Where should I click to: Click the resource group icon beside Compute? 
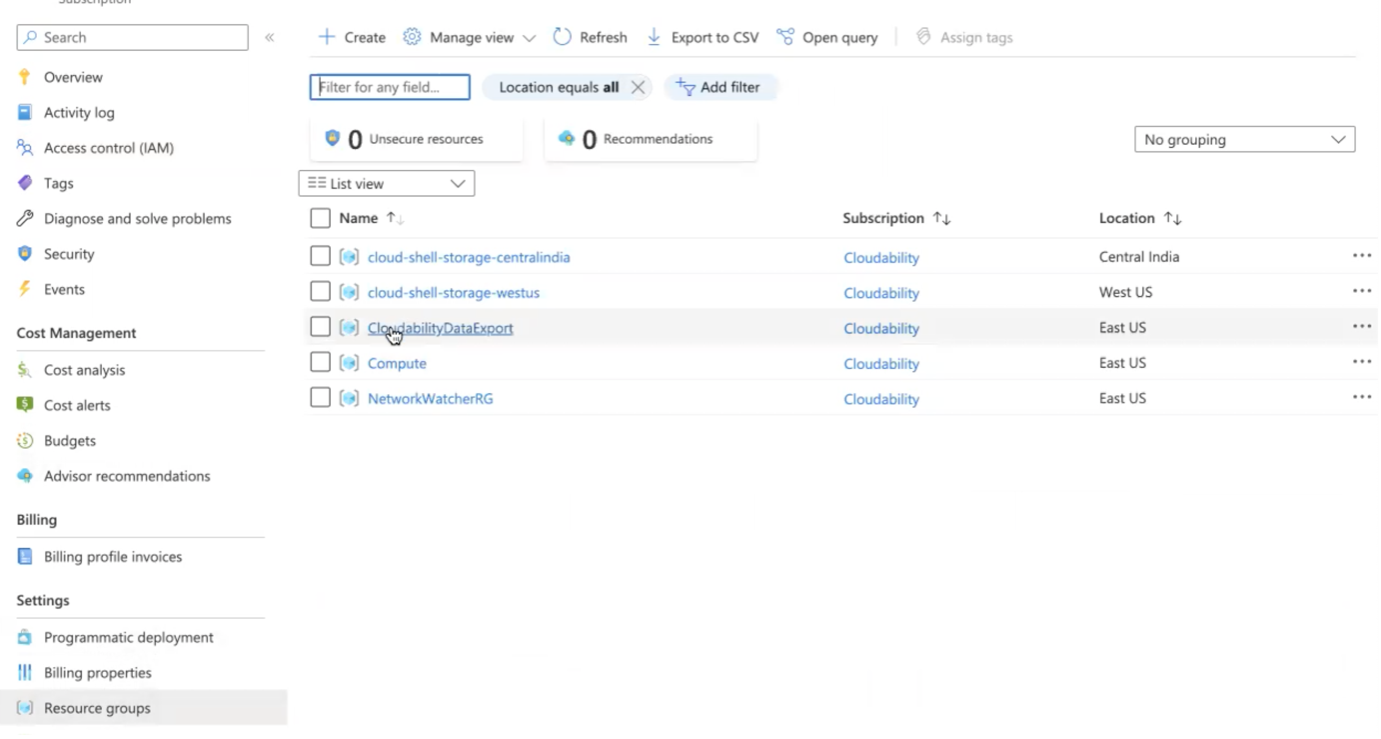(349, 363)
